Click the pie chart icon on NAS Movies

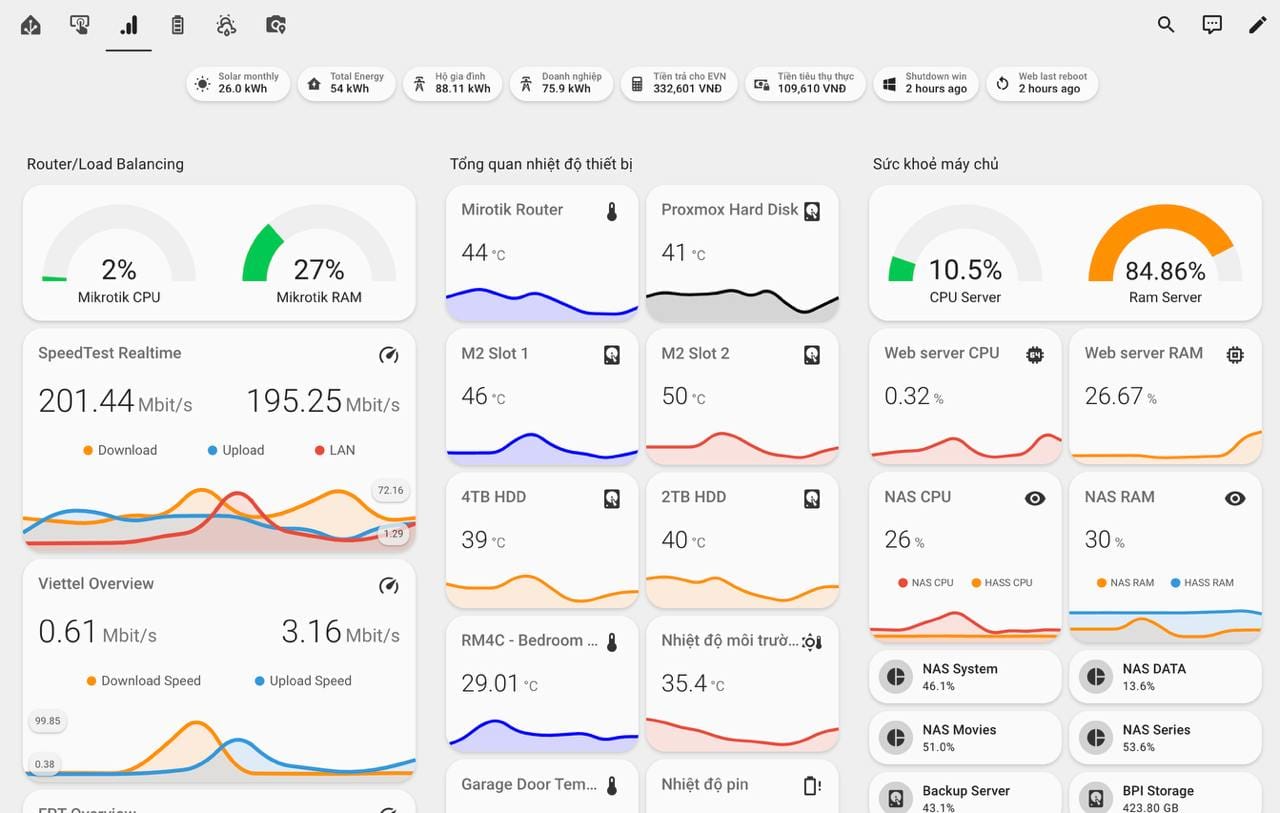click(x=897, y=738)
